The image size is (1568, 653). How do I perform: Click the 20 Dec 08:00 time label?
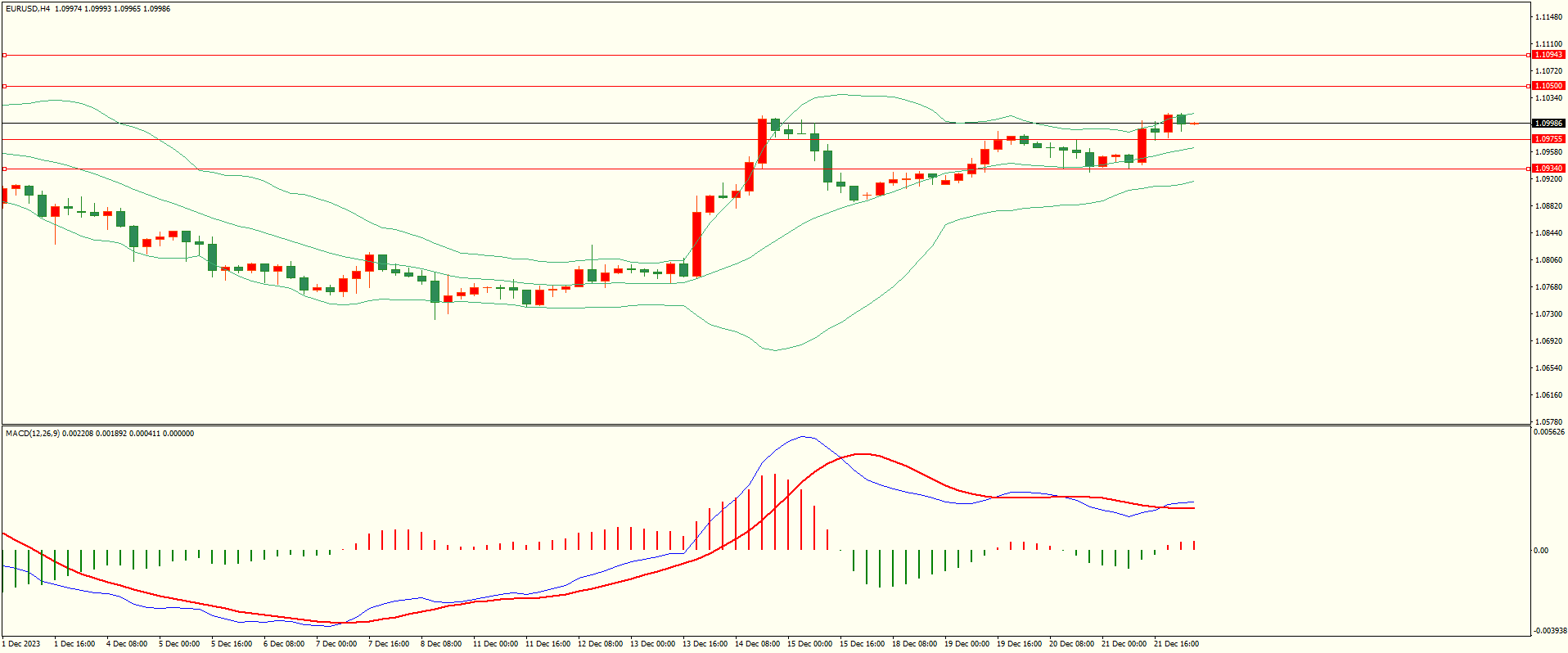point(1071,644)
